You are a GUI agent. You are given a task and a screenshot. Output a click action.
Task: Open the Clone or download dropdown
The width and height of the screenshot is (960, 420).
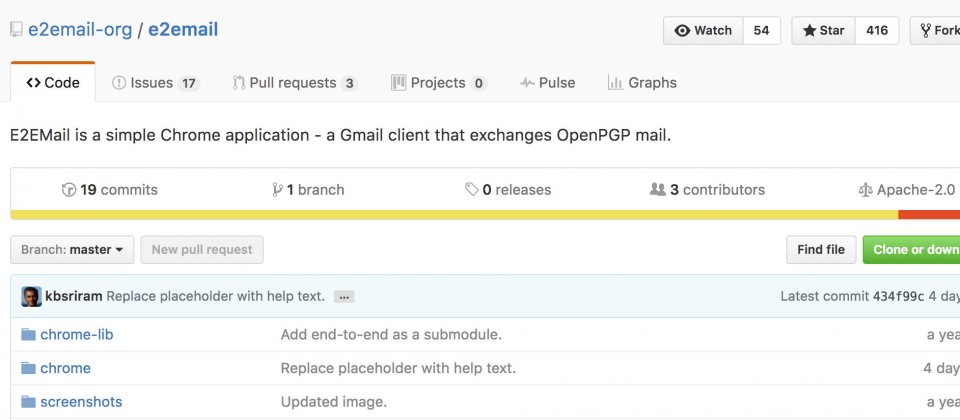[x=912, y=250]
